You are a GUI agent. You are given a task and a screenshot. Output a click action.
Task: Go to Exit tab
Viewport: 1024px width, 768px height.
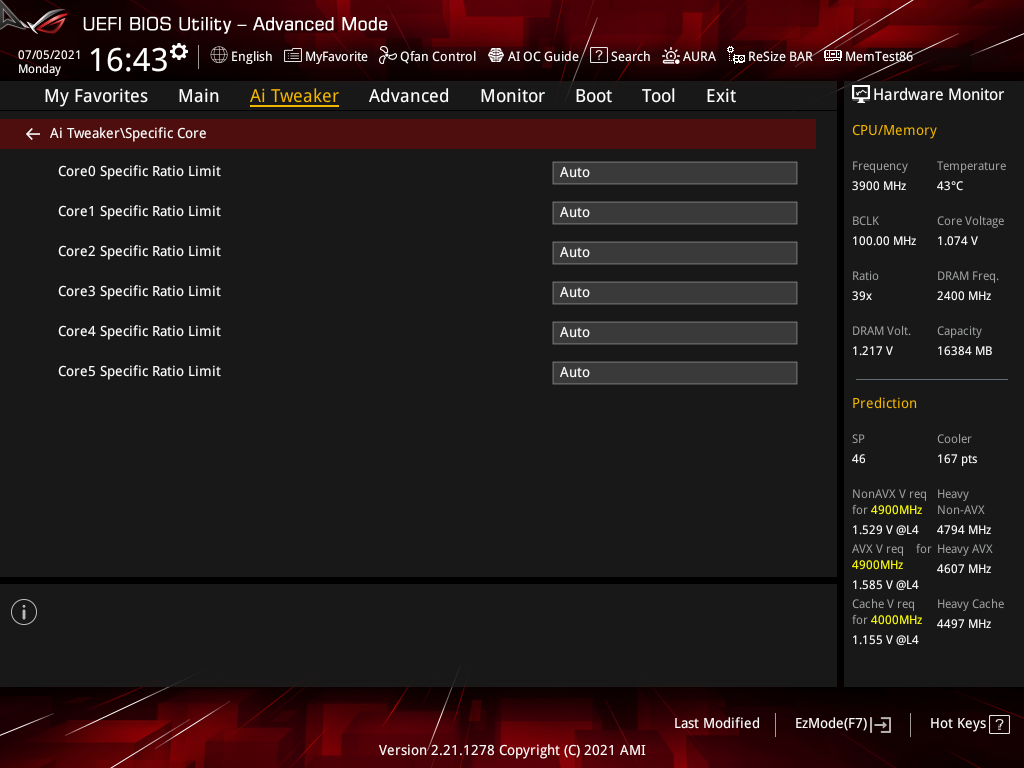[721, 96]
